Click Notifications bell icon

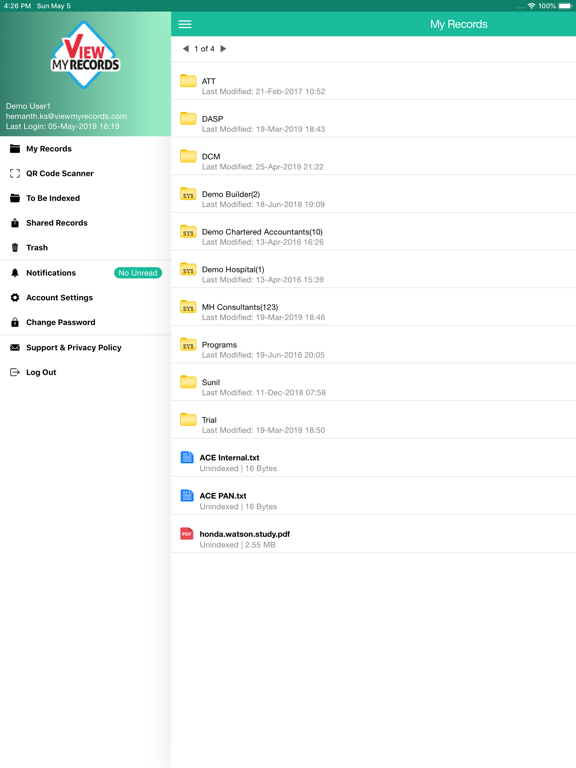(15, 273)
